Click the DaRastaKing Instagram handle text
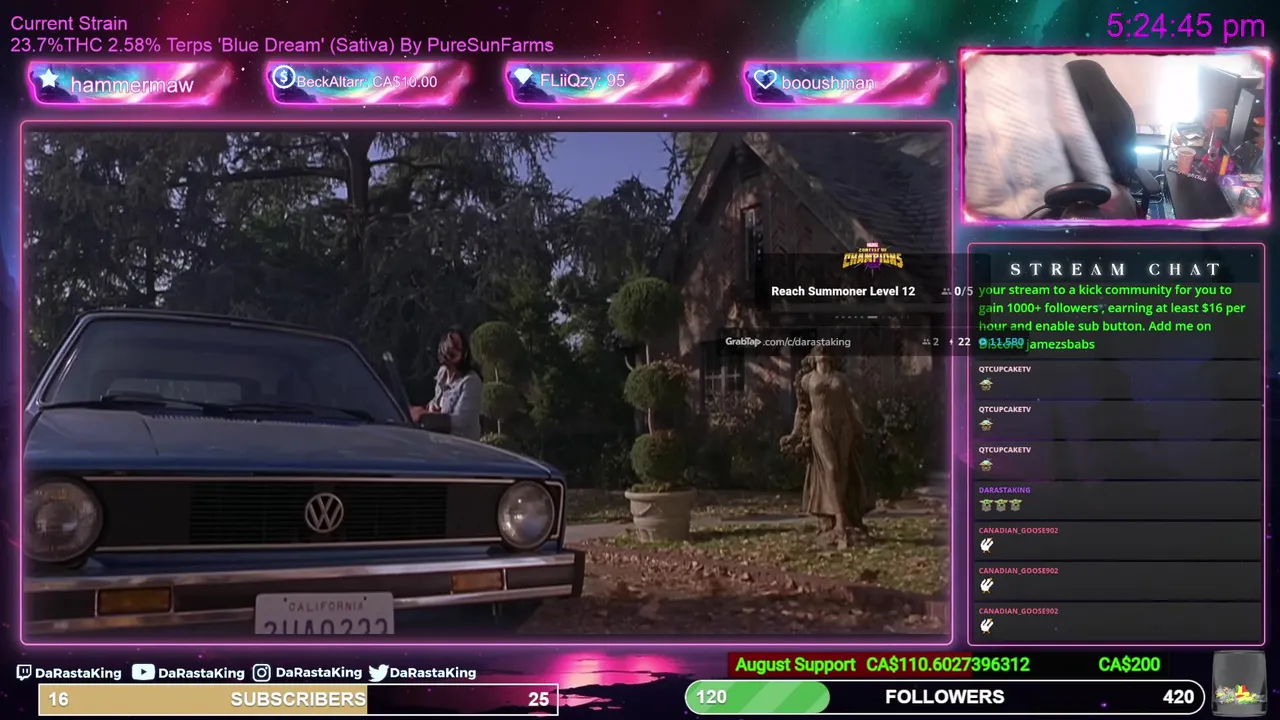This screenshot has height=720, width=1280. tap(319, 673)
